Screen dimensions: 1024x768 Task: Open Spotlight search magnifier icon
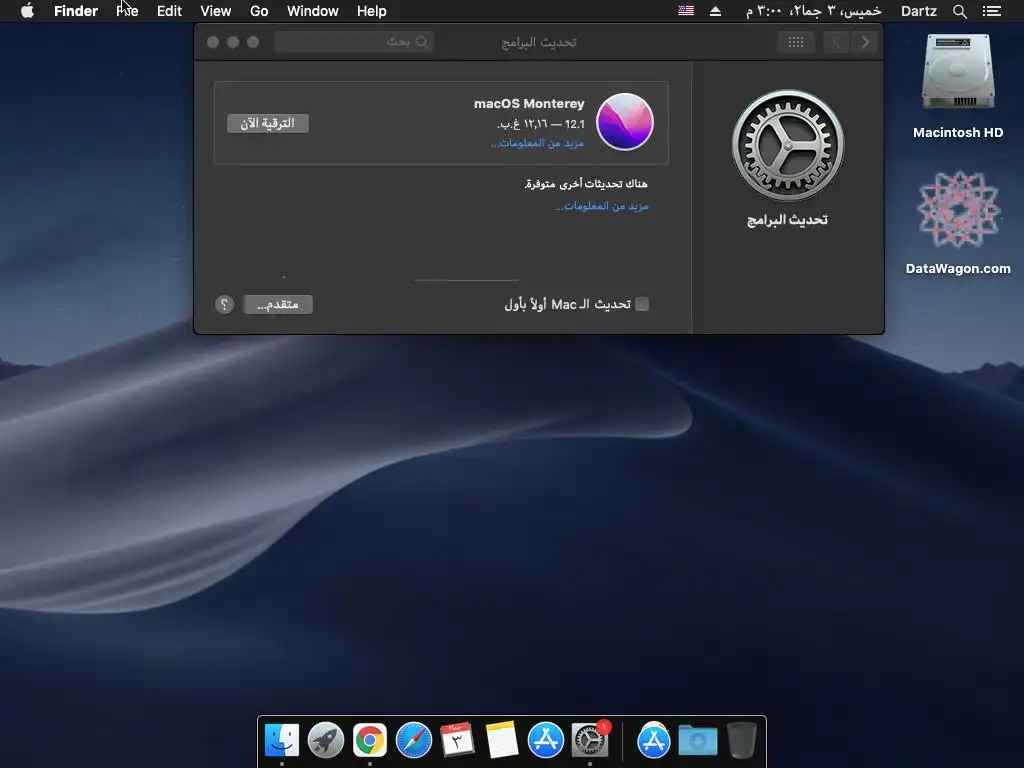coord(960,11)
